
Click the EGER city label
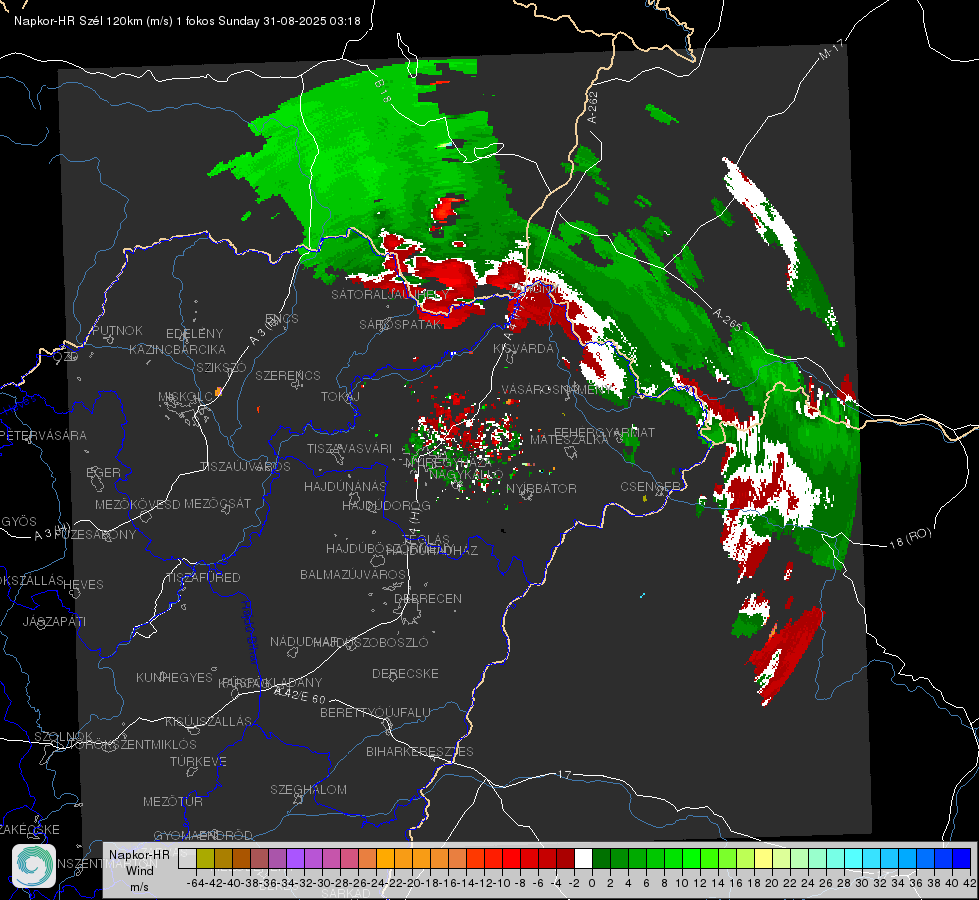(103, 472)
